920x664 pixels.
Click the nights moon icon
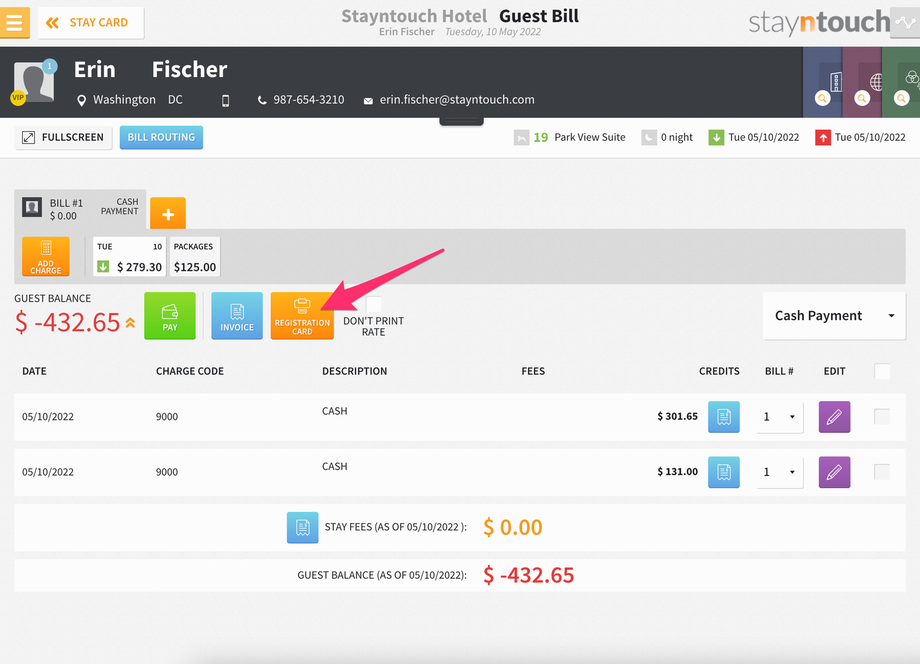coord(648,138)
